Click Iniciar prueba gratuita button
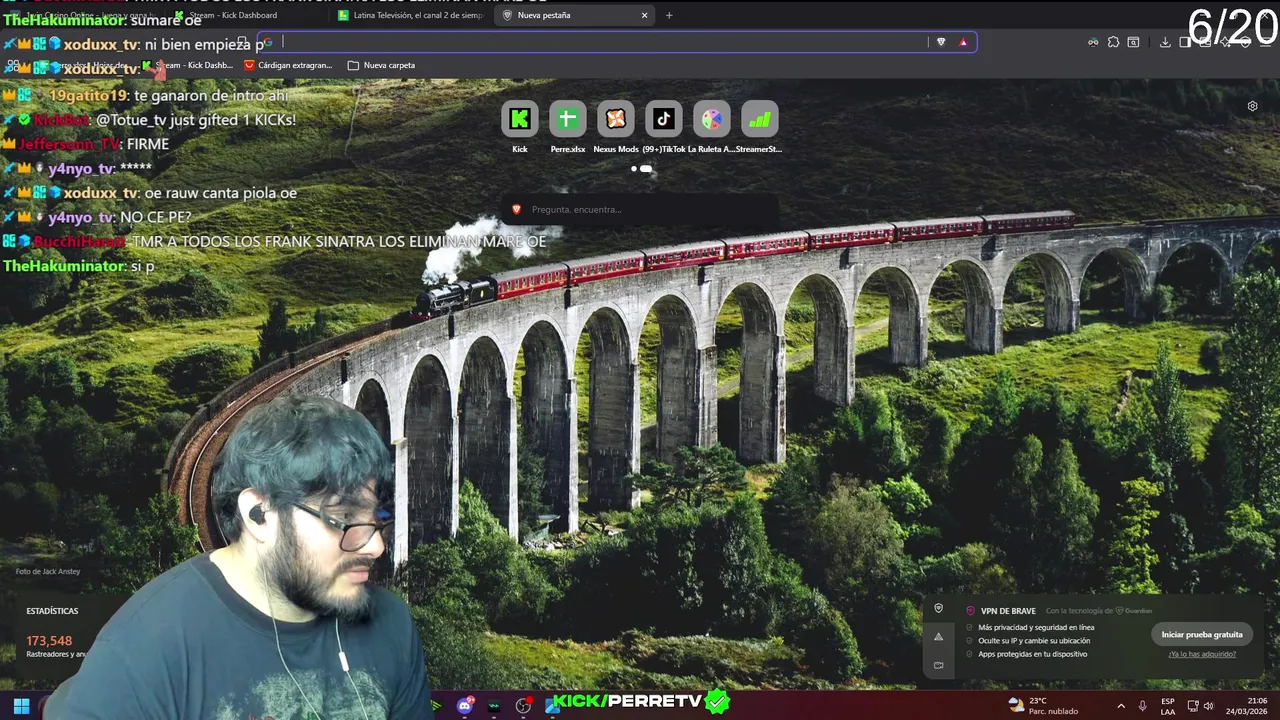This screenshot has height=720, width=1280. [x=1202, y=634]
